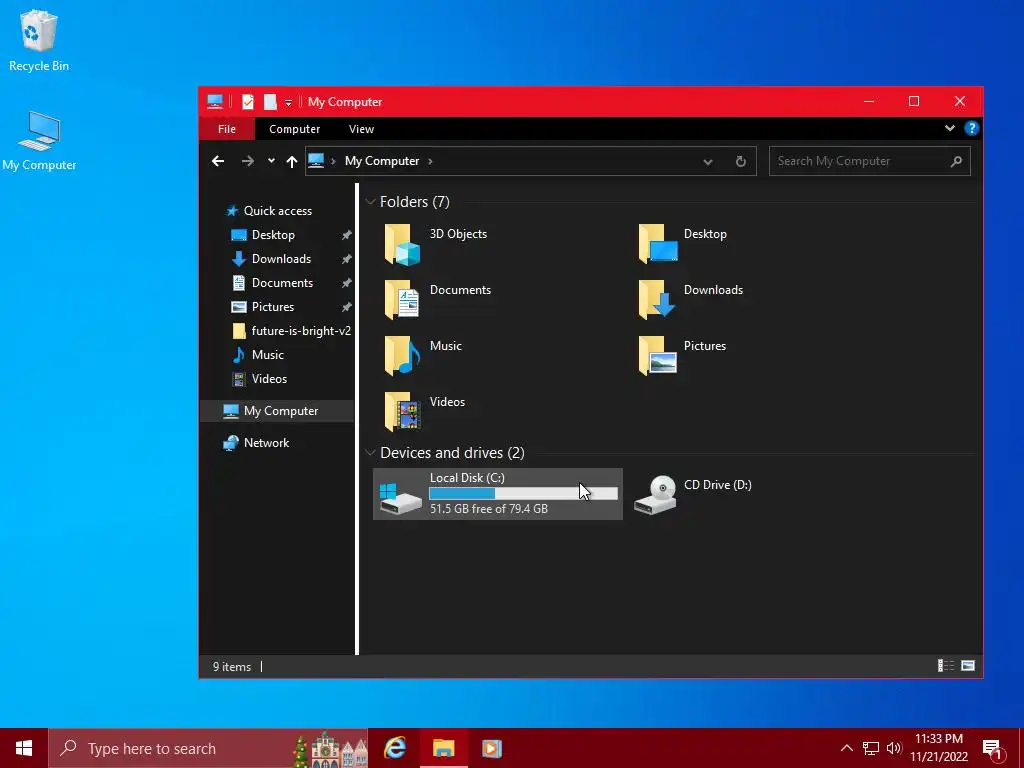Open the address bar history dropdown
This screenshot has height=768, width=1024.
tap(707, 161)
